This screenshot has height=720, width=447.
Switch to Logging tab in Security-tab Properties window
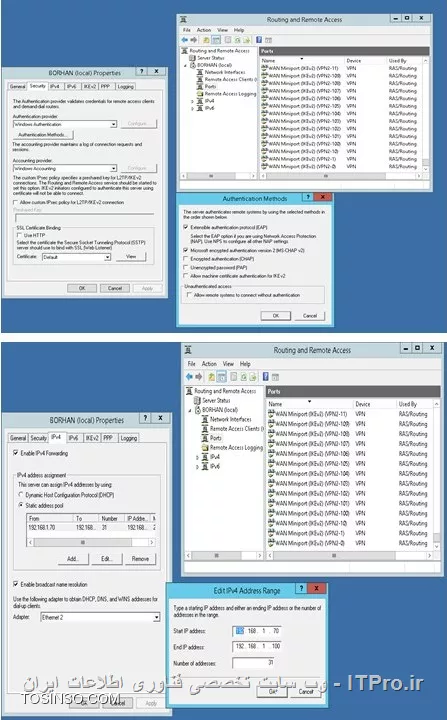tap(125, 86)
